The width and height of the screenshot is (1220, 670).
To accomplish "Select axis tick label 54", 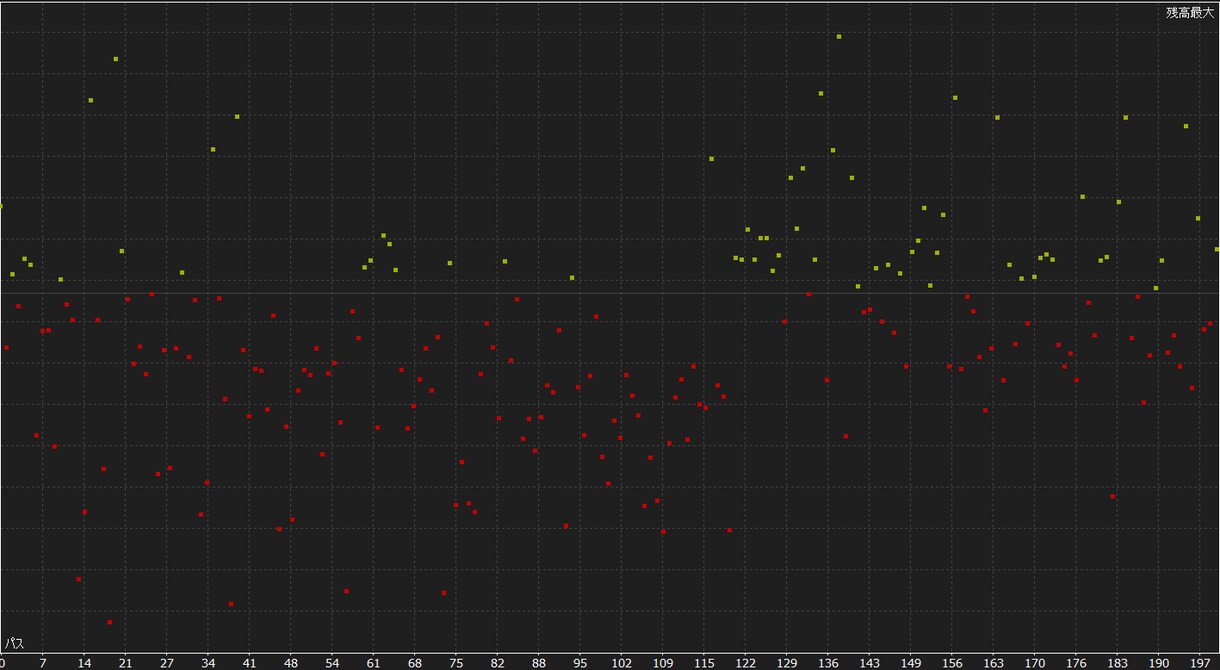I will pos(332,662).
